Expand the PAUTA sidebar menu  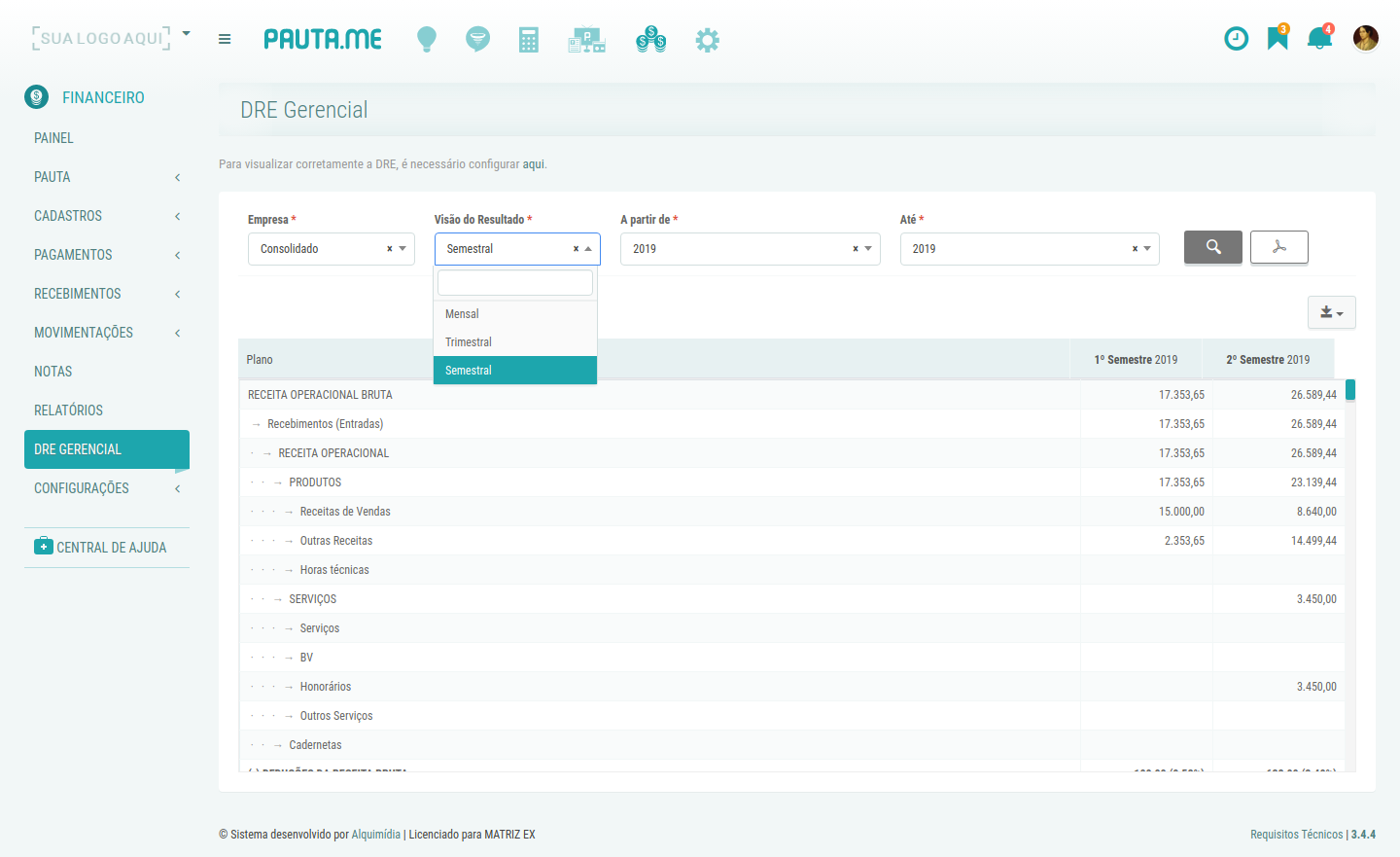pos(107,177)
